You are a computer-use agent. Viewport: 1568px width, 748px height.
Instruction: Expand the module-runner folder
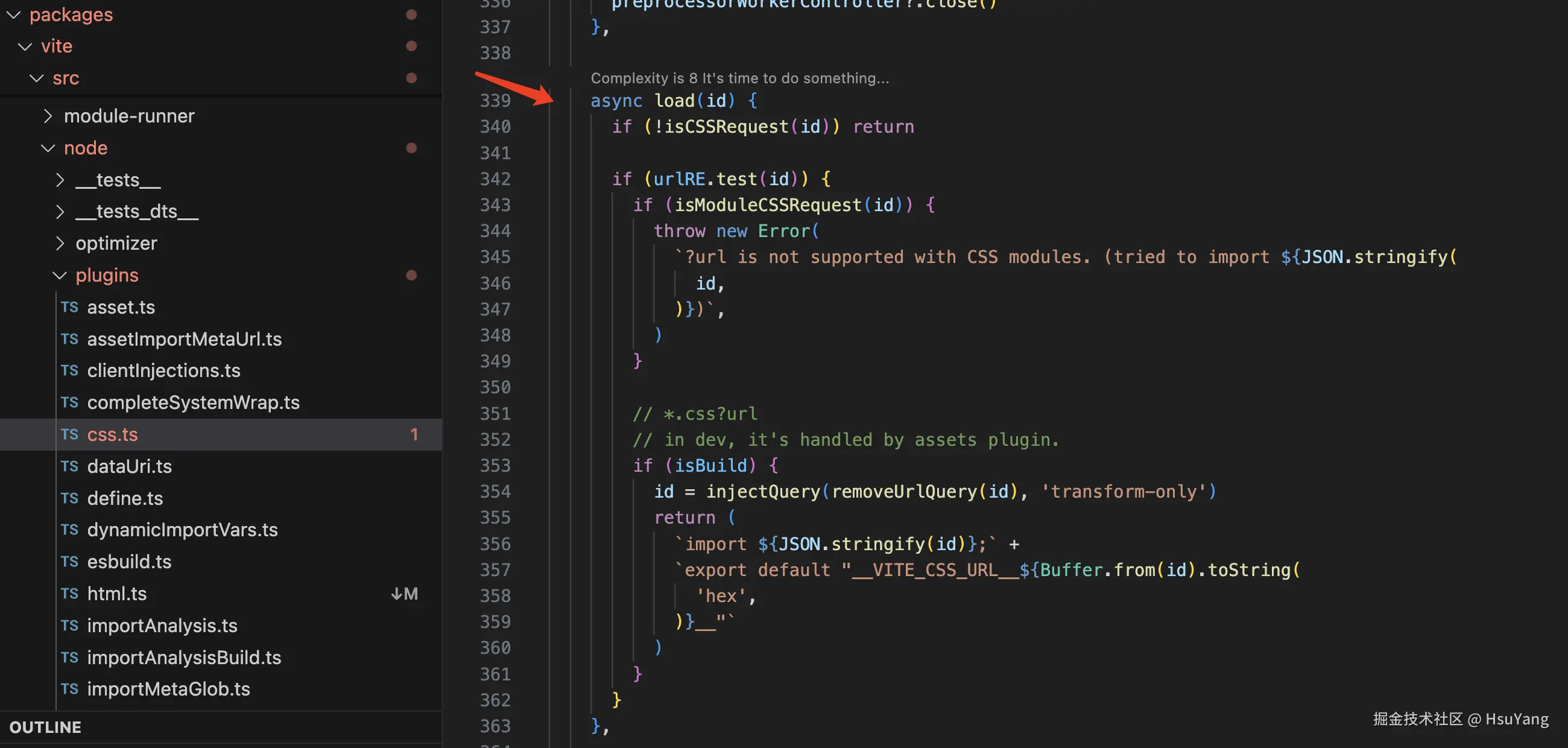48,116
